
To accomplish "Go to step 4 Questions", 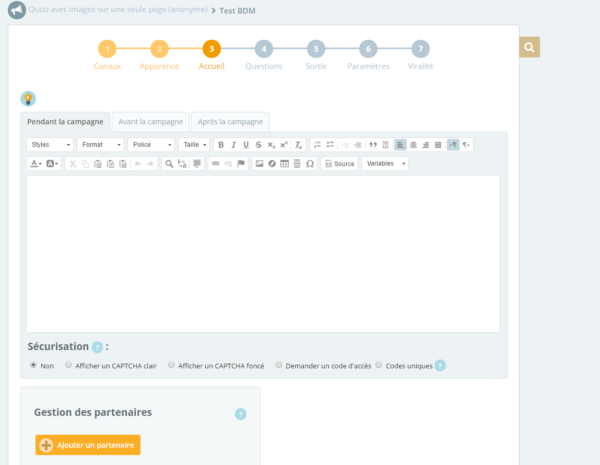I will click(x=263, y=49).
